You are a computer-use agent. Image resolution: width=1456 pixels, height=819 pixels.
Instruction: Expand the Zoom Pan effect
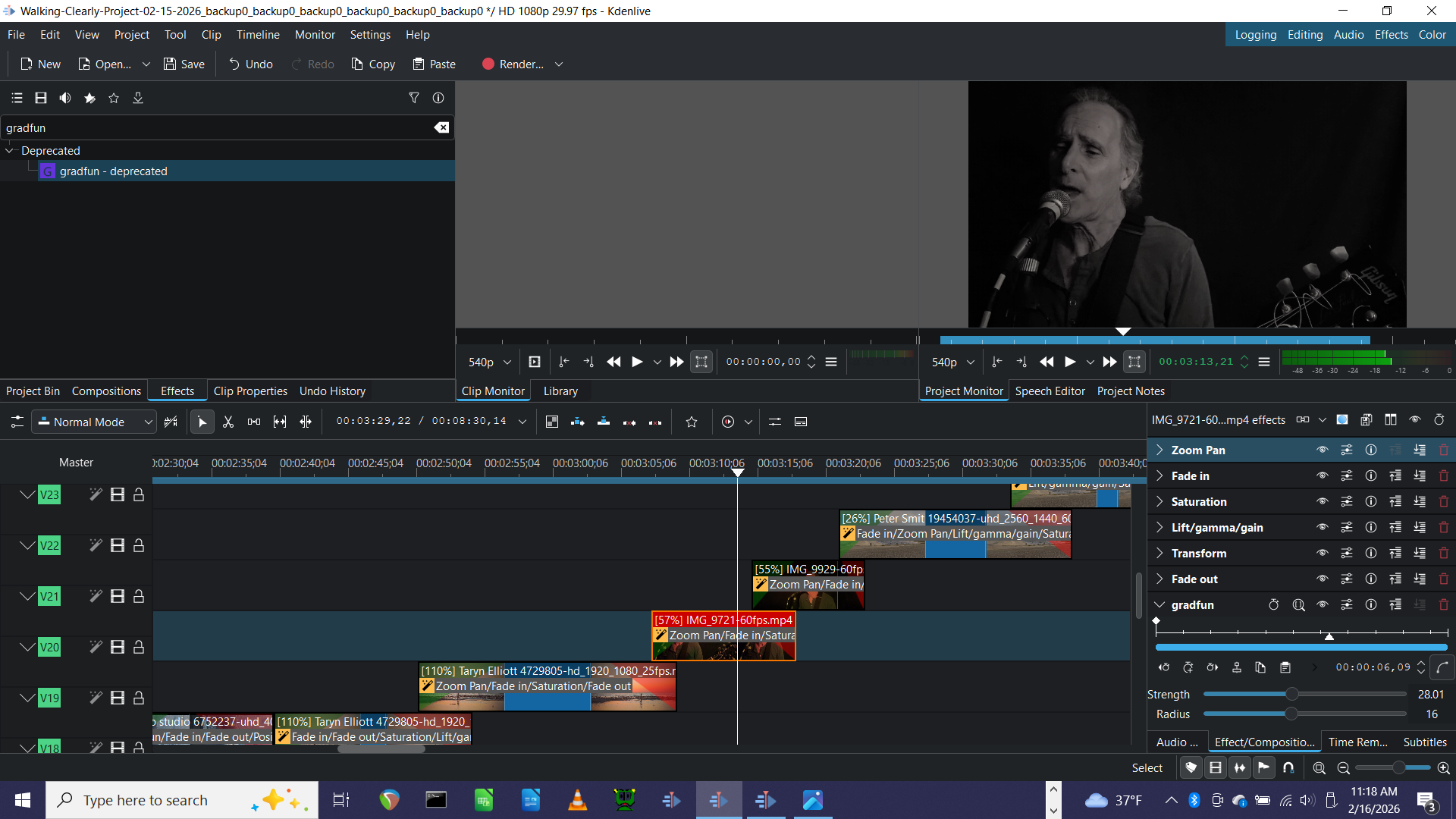point(1159,450)
